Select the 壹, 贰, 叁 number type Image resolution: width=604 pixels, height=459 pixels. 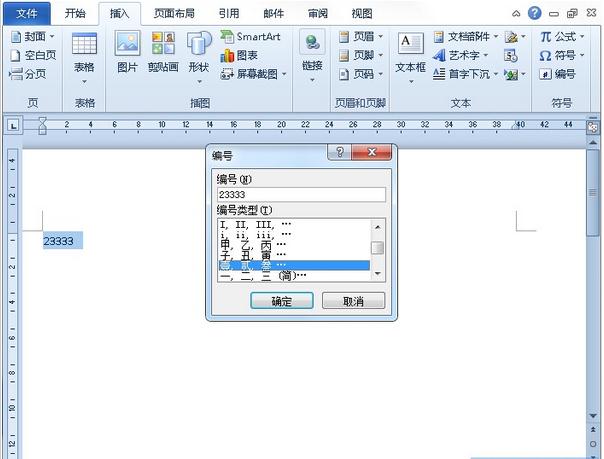[x=295, y=265]
